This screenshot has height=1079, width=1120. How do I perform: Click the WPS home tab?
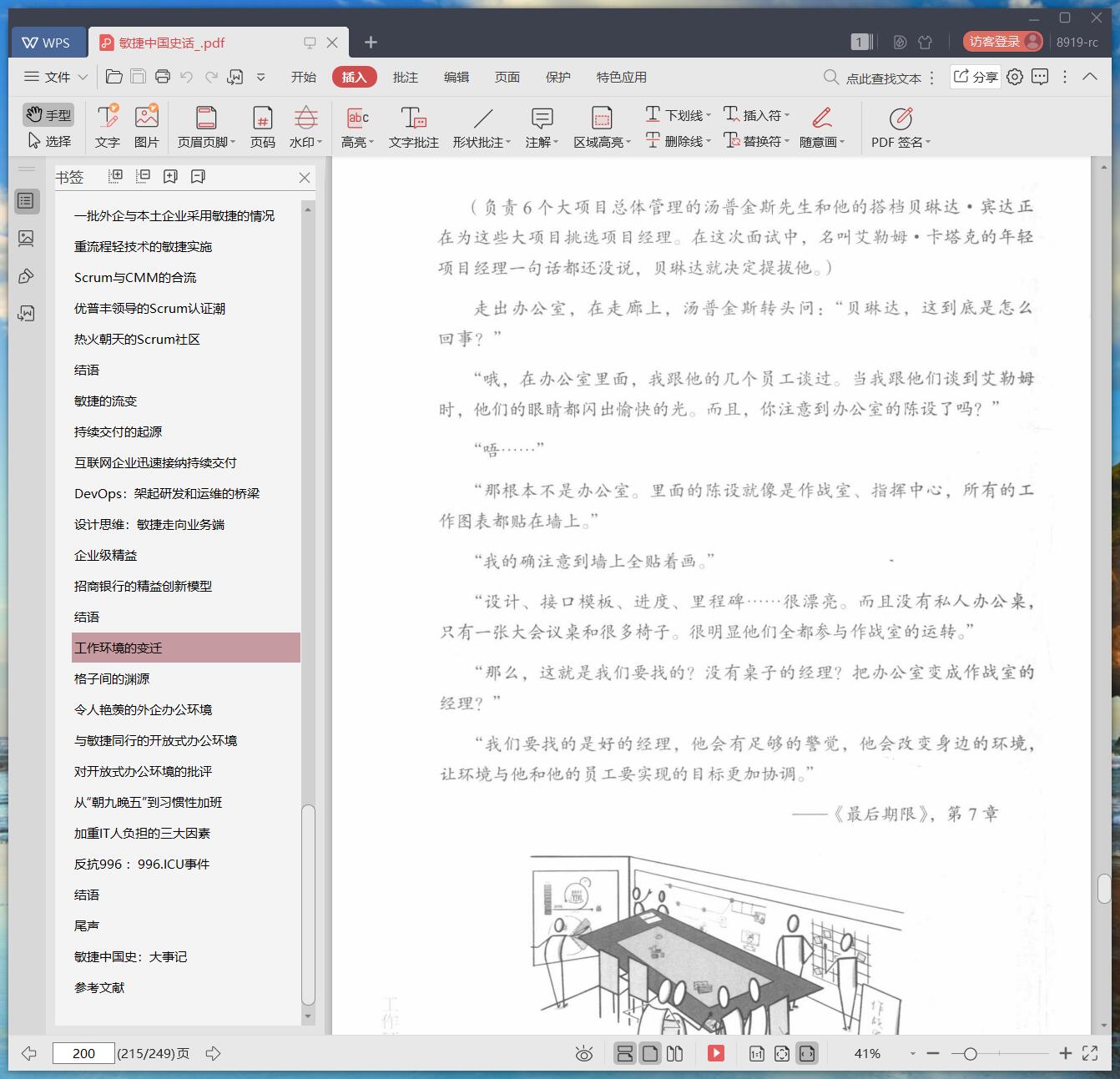(47, 43)
